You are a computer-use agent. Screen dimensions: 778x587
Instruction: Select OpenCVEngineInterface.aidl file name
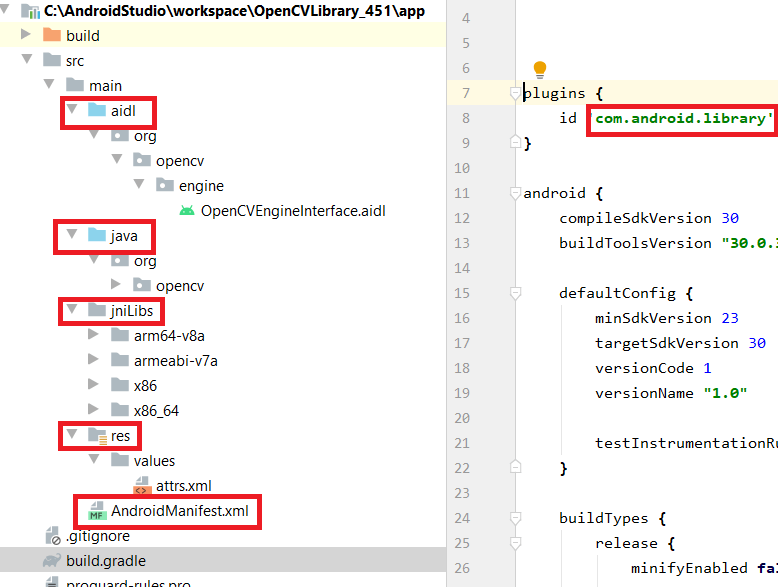click(x=293, y=211)
